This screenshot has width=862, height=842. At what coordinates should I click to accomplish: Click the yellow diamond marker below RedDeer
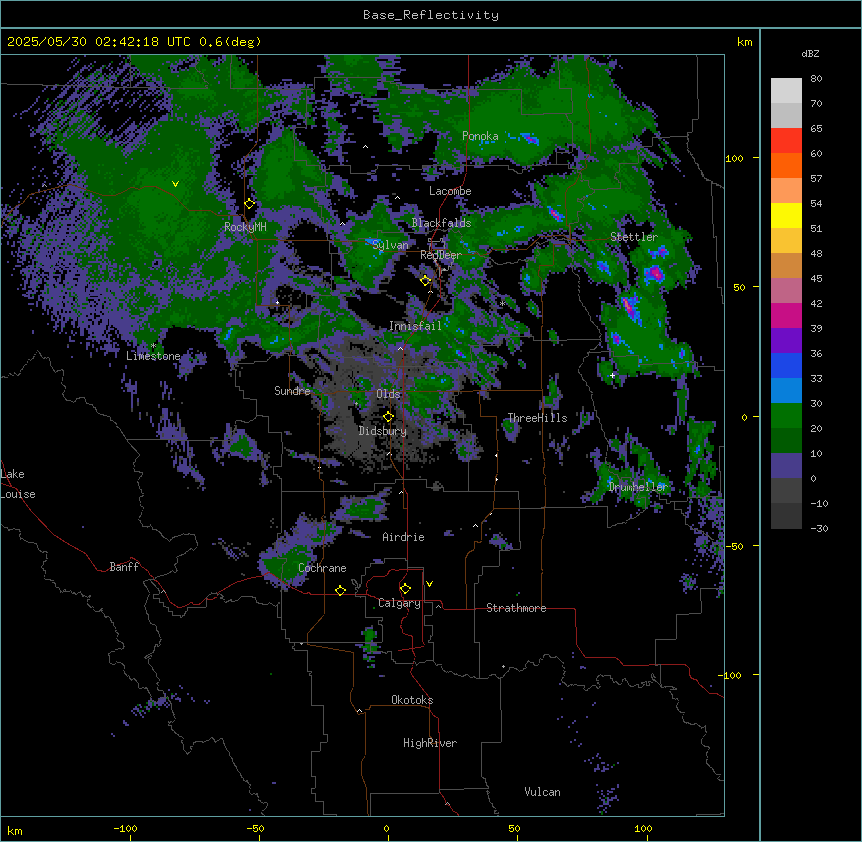[x=425, y=281]
